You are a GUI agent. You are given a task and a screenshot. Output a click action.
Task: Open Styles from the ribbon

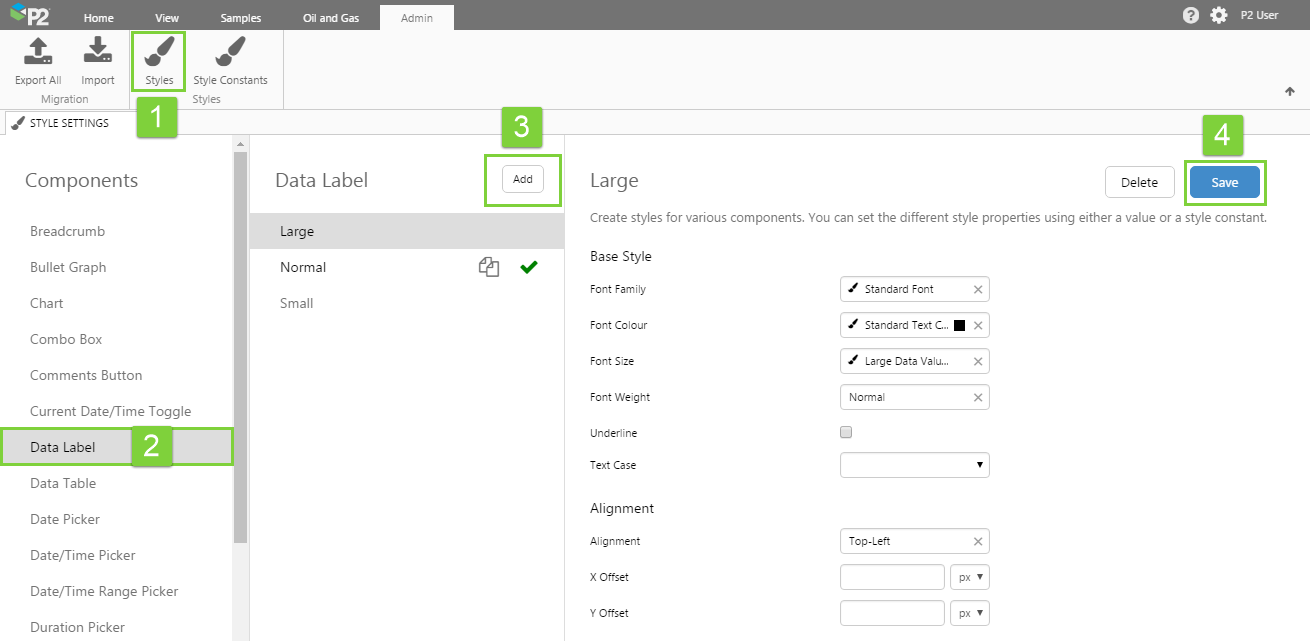[159, 52]
